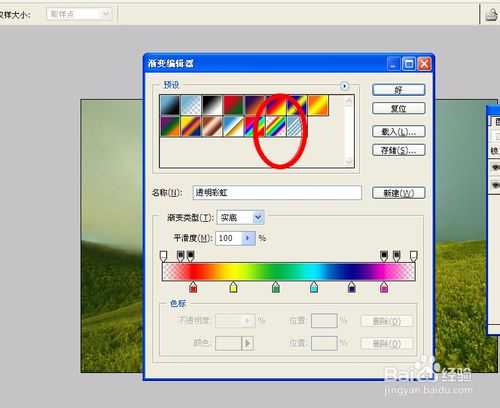The height and width of the screenshot is (408, 500).
Task: Select the magenta color stop
Action: pos(384,287)
